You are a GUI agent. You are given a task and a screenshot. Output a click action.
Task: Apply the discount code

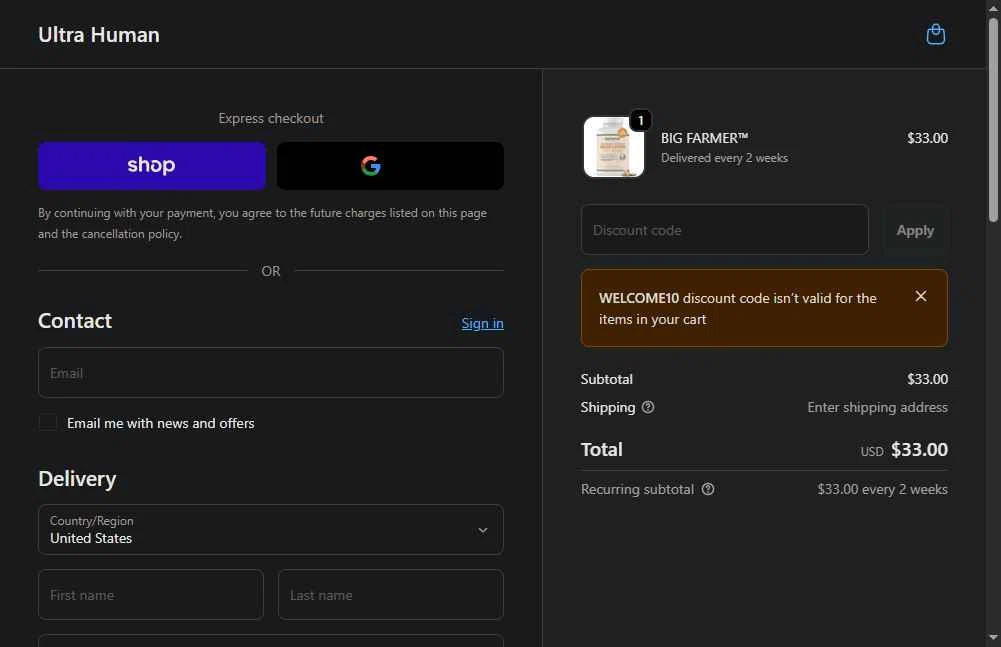point(915,230)
